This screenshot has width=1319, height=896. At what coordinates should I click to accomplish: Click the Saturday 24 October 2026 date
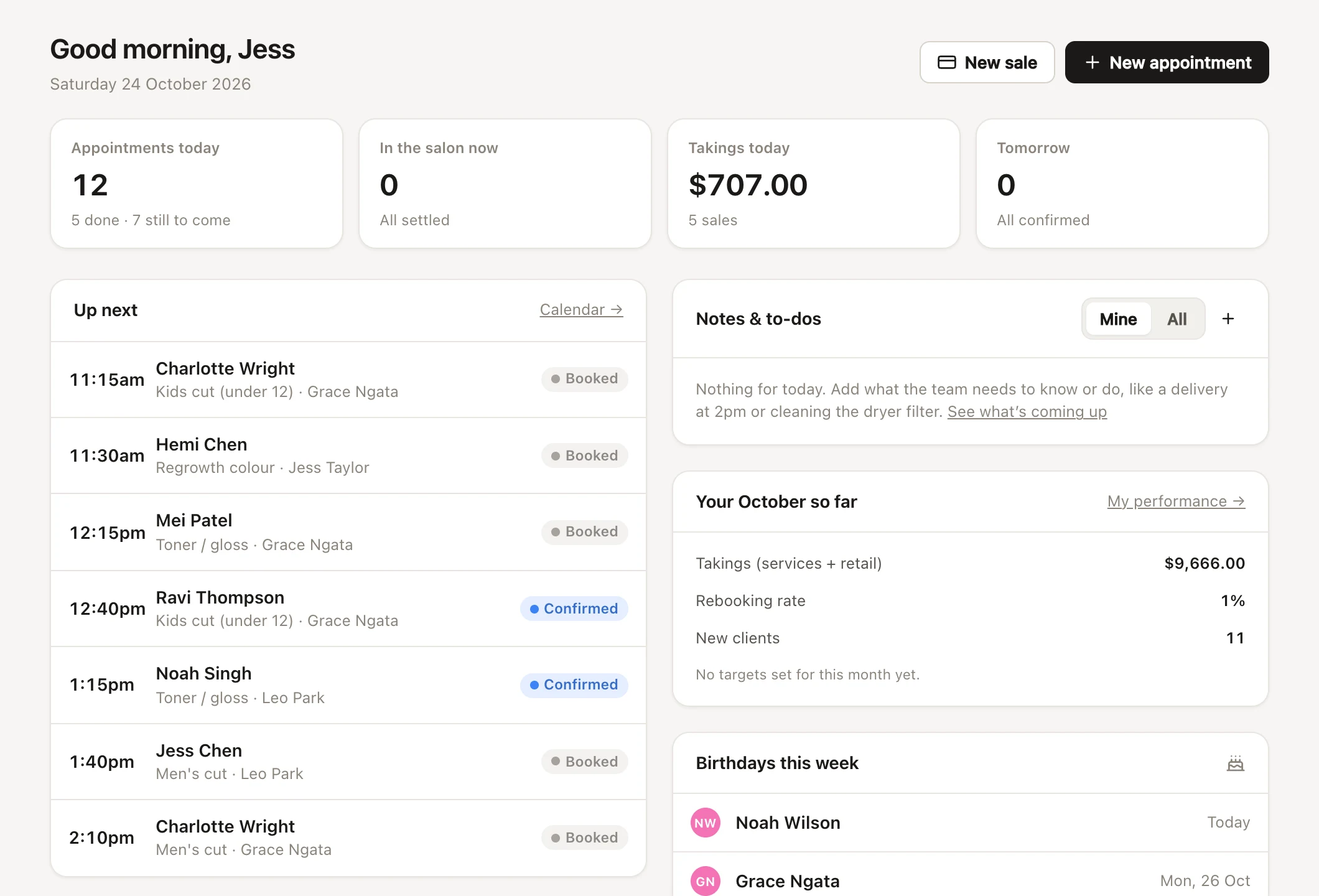151,84
